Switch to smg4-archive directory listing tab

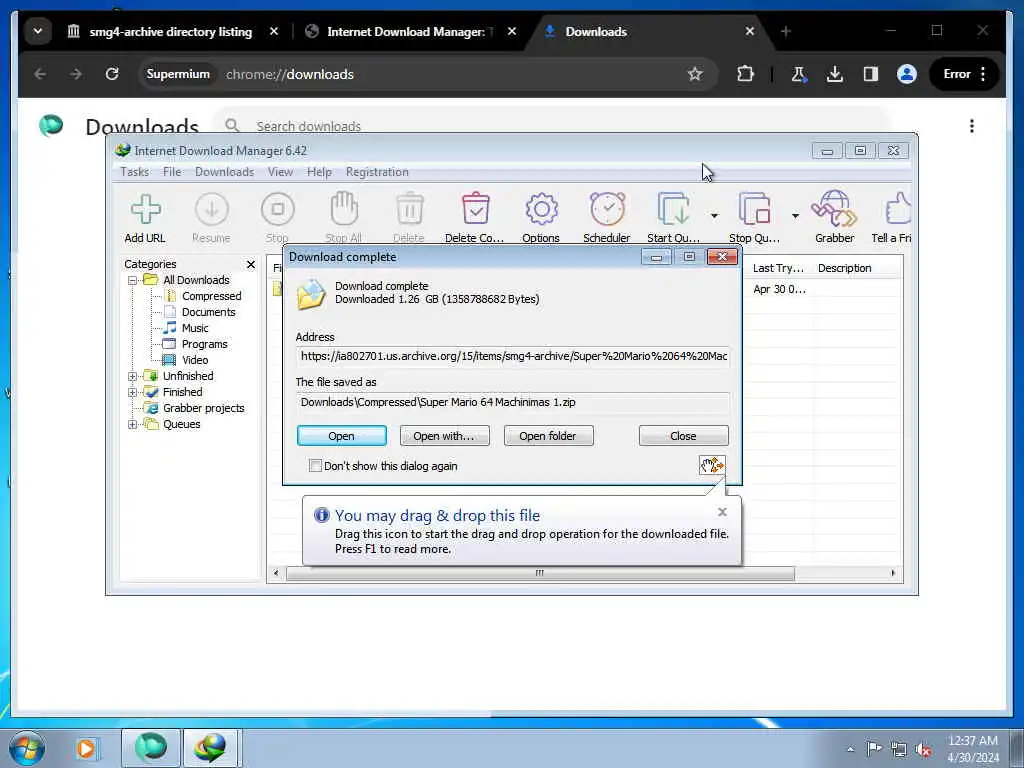[x=170, y=31]
